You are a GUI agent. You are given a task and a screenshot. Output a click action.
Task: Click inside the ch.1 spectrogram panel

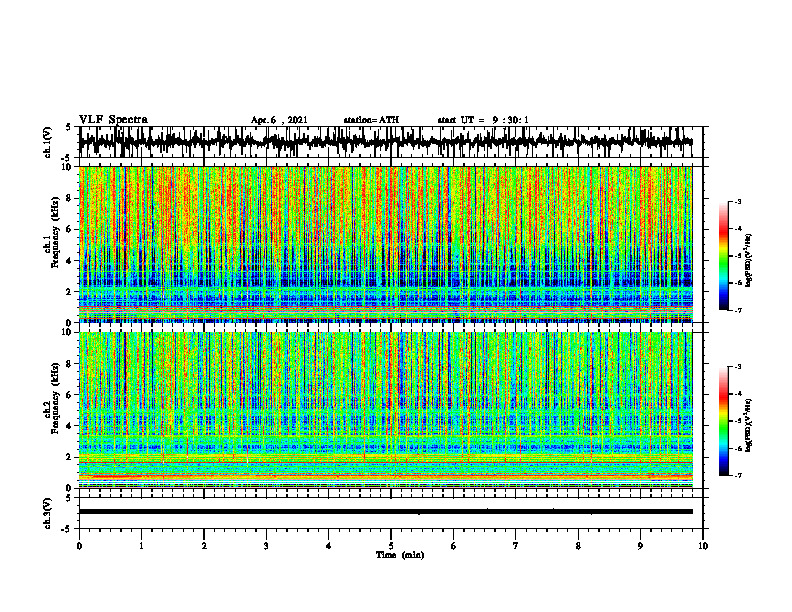coord(385,244)
